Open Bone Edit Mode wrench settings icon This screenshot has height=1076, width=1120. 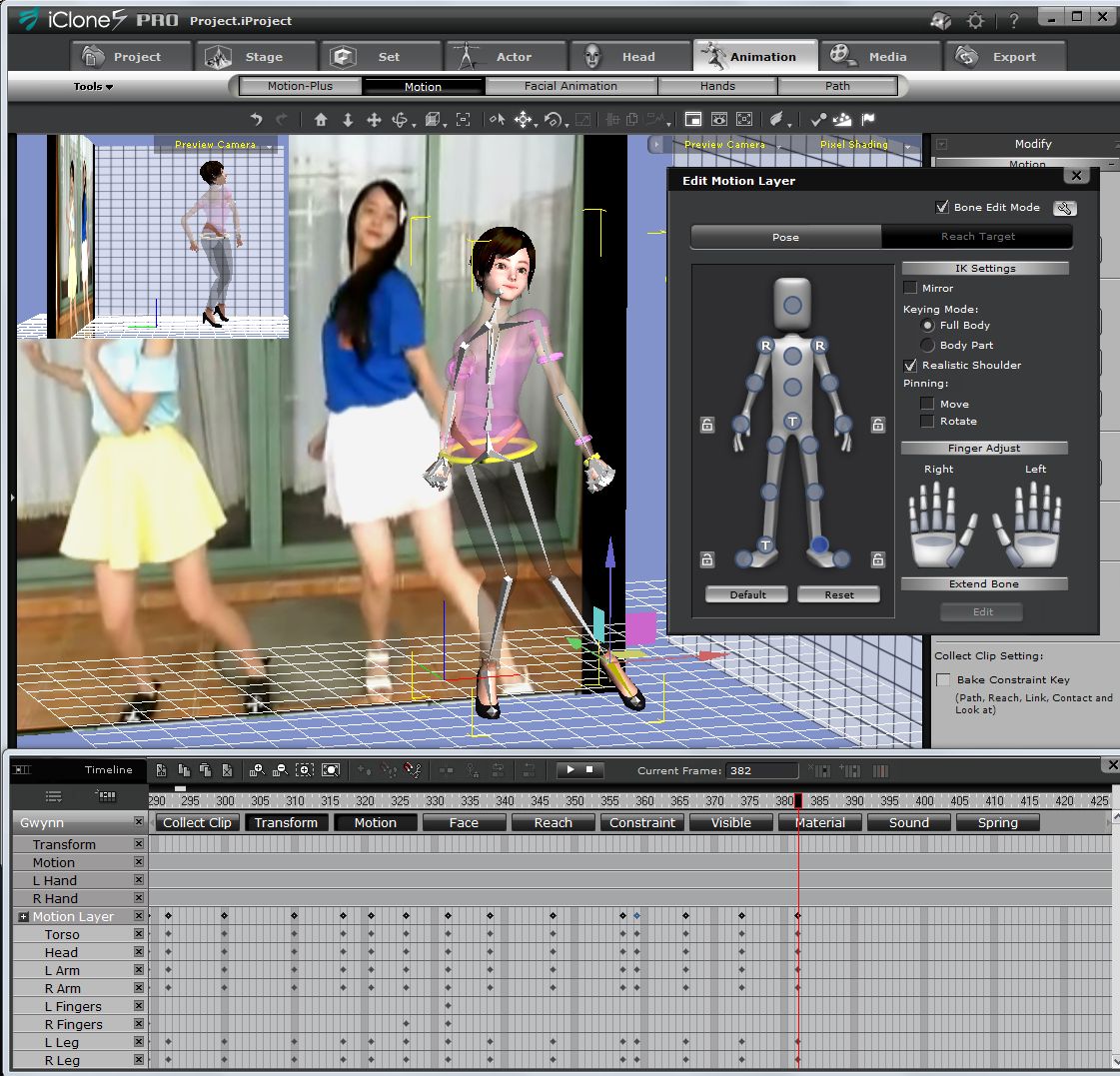(x=1064, y=208)
